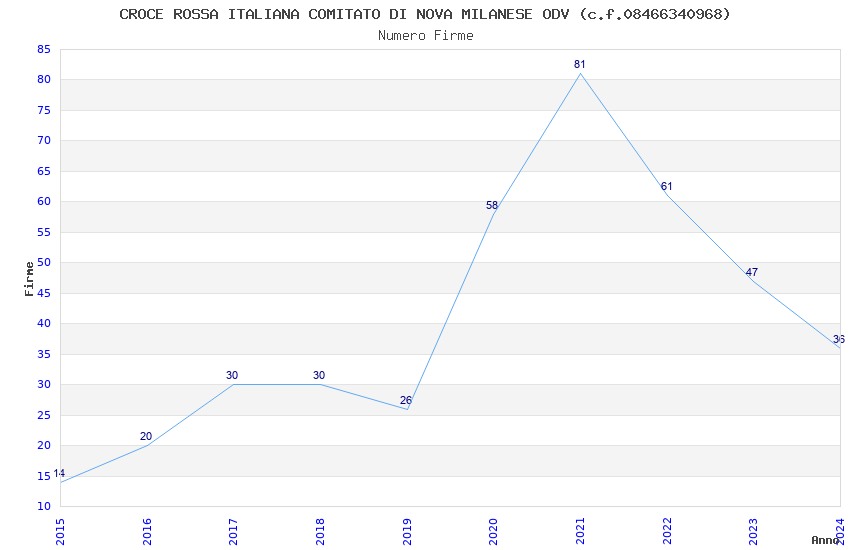Select the subtitle Numero Firme
The height and width of the screenshot is (550, 850).
click(x=426, y=36)
